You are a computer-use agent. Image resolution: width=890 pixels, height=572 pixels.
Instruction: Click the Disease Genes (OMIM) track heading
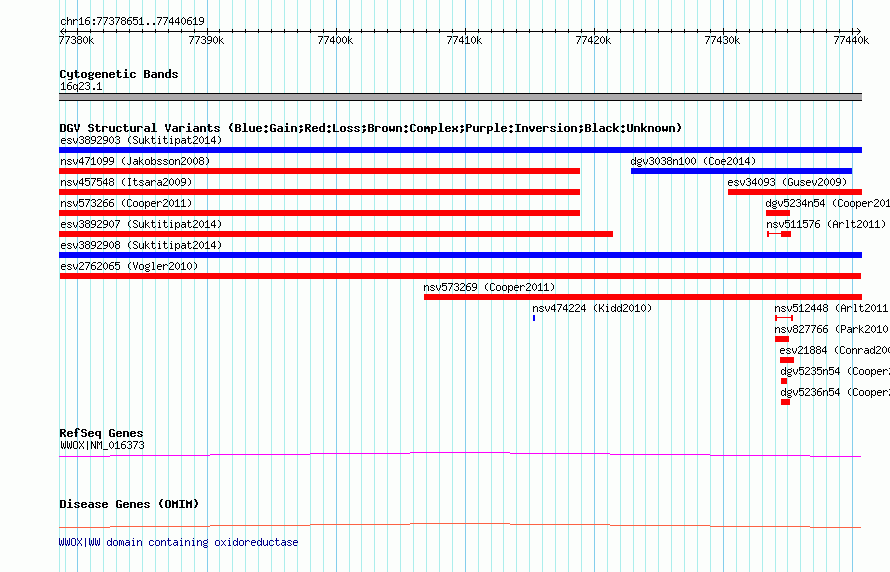point(129,504)
